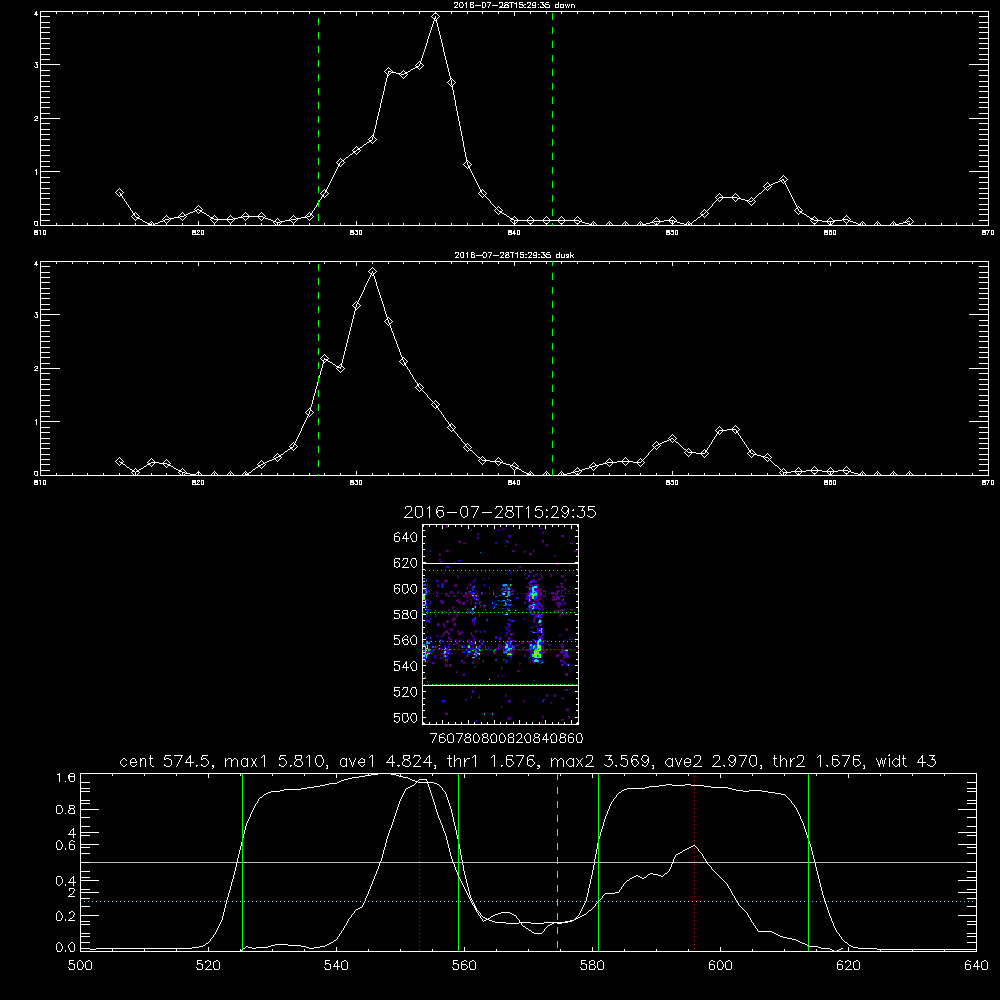Click the '620' x-axis label of bottom plot

click(x=848, y=966)
